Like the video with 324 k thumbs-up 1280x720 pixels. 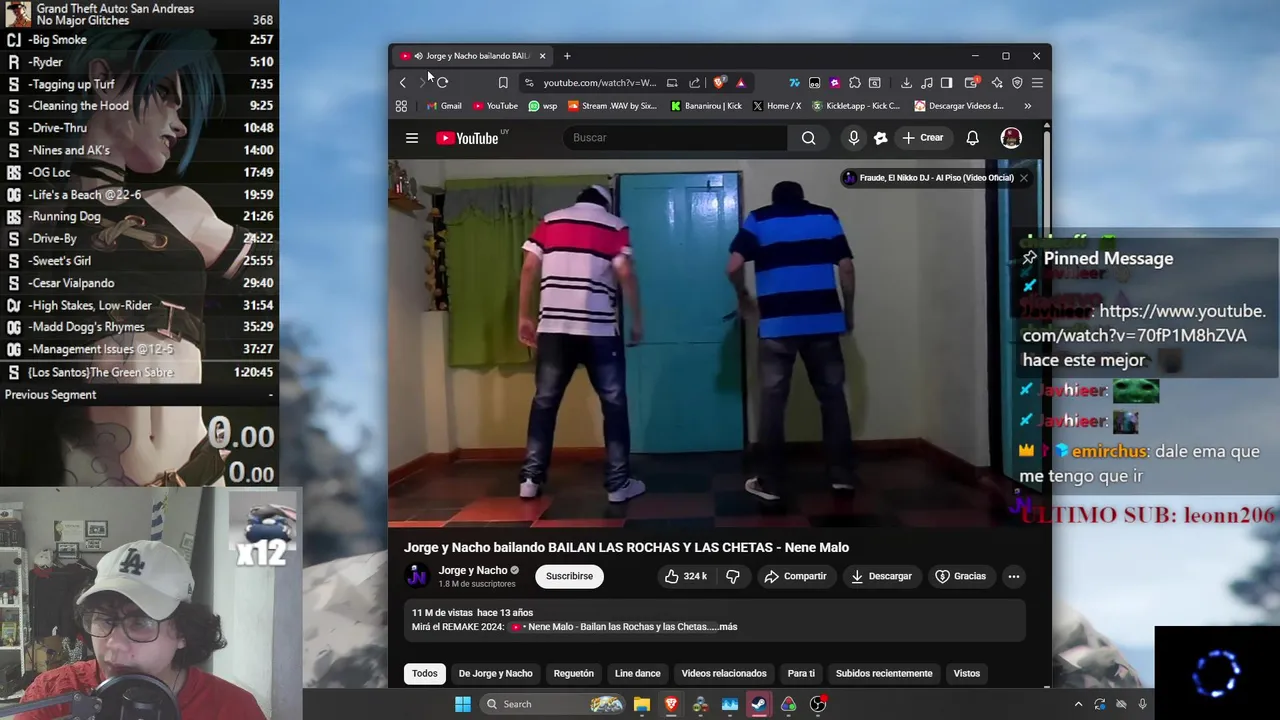(685, 576)
